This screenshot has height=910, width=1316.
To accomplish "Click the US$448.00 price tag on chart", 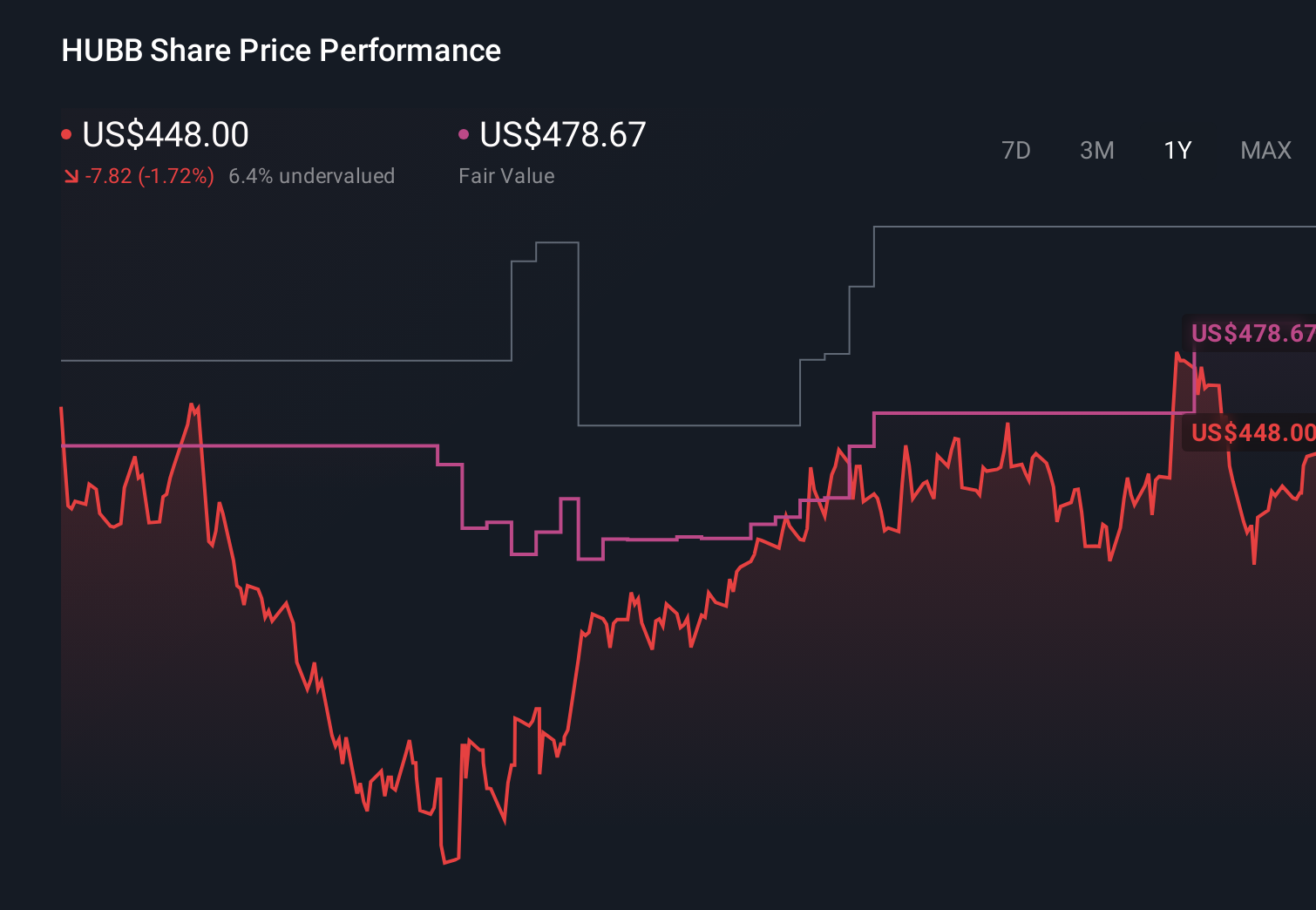I will pos(1252,432).
